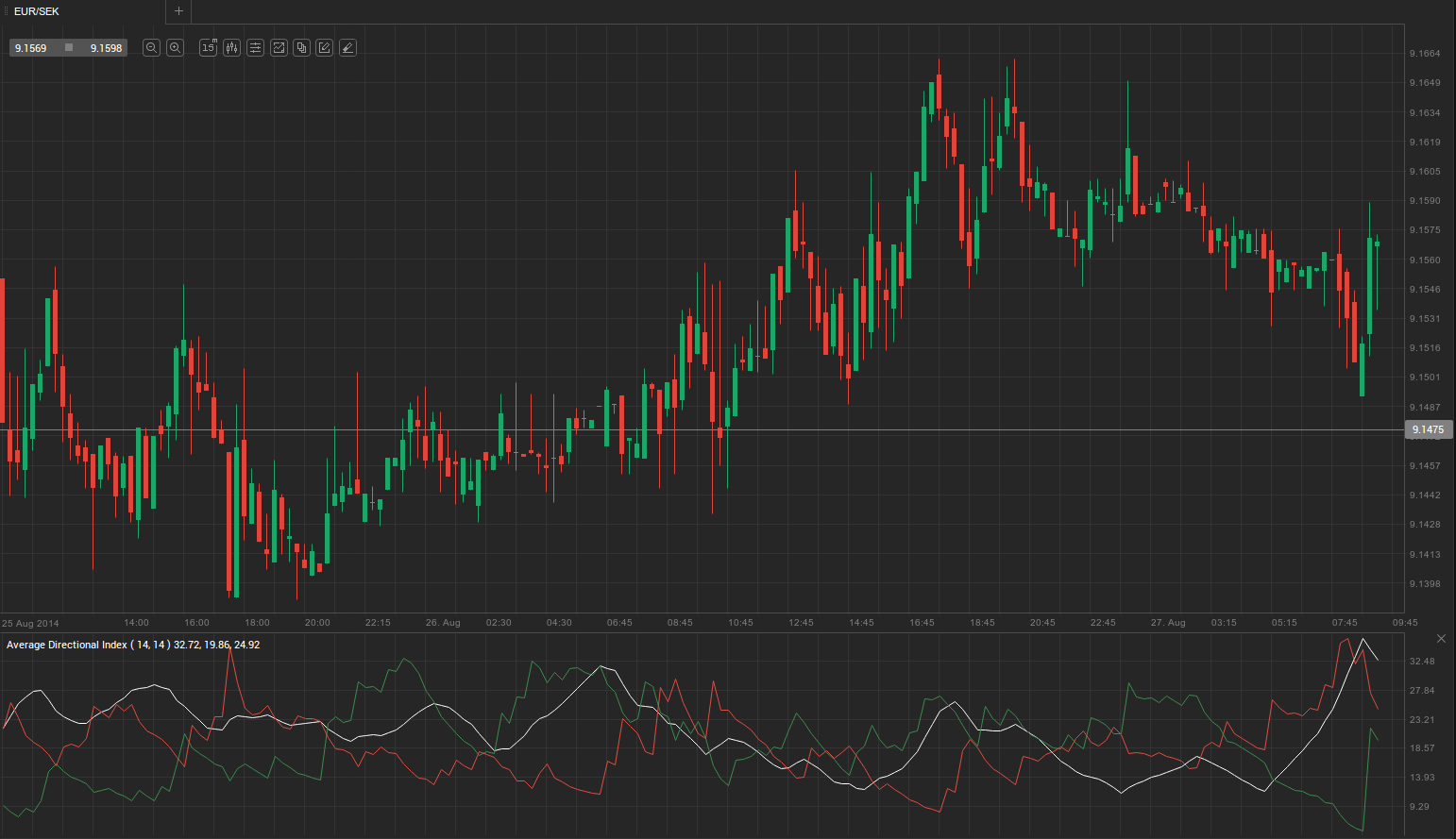The height and width of the screenshot is (839, 1456).
Task: Click the 27. Aug date on time axis
Action: pyautogui.click(x=1168, y=623)
